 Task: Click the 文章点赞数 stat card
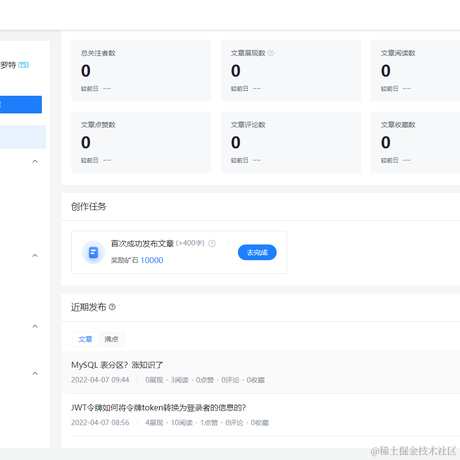click(141, 142)
